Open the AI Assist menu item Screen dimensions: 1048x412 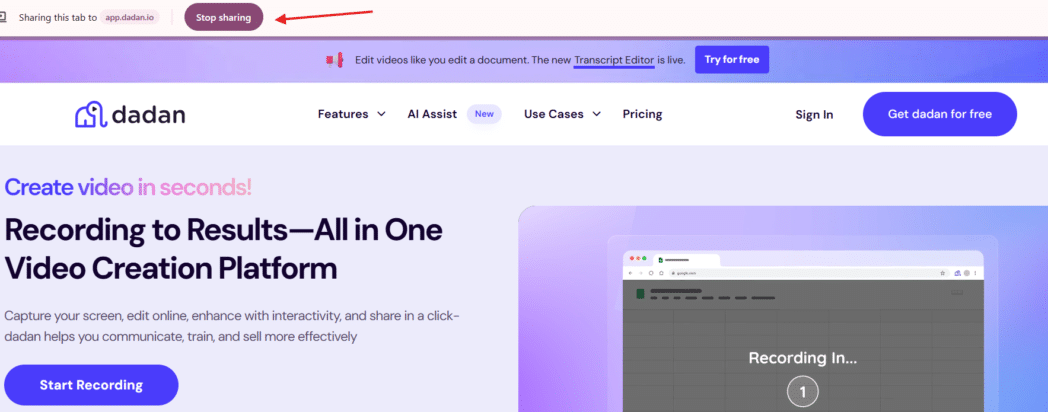pyautogui.click(x=432, y=114)
